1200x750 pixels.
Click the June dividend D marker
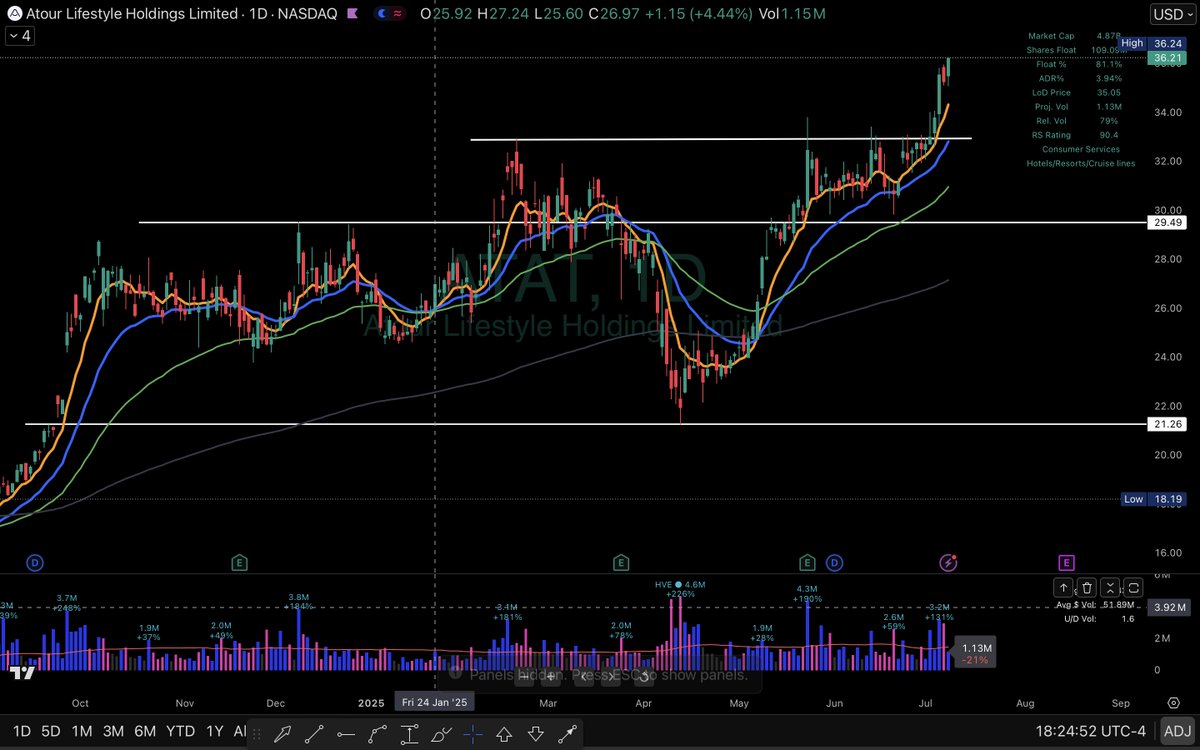(x=835, y=563)
